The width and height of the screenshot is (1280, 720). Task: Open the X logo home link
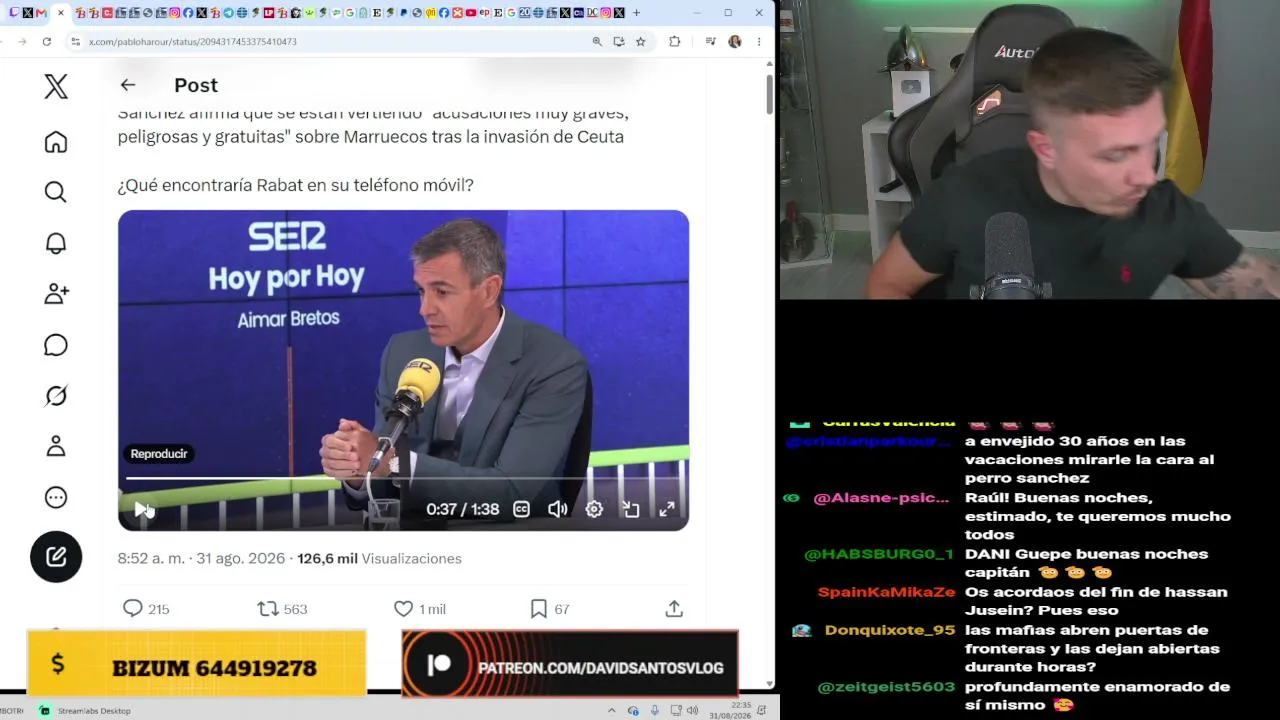[x=56, y=87]
